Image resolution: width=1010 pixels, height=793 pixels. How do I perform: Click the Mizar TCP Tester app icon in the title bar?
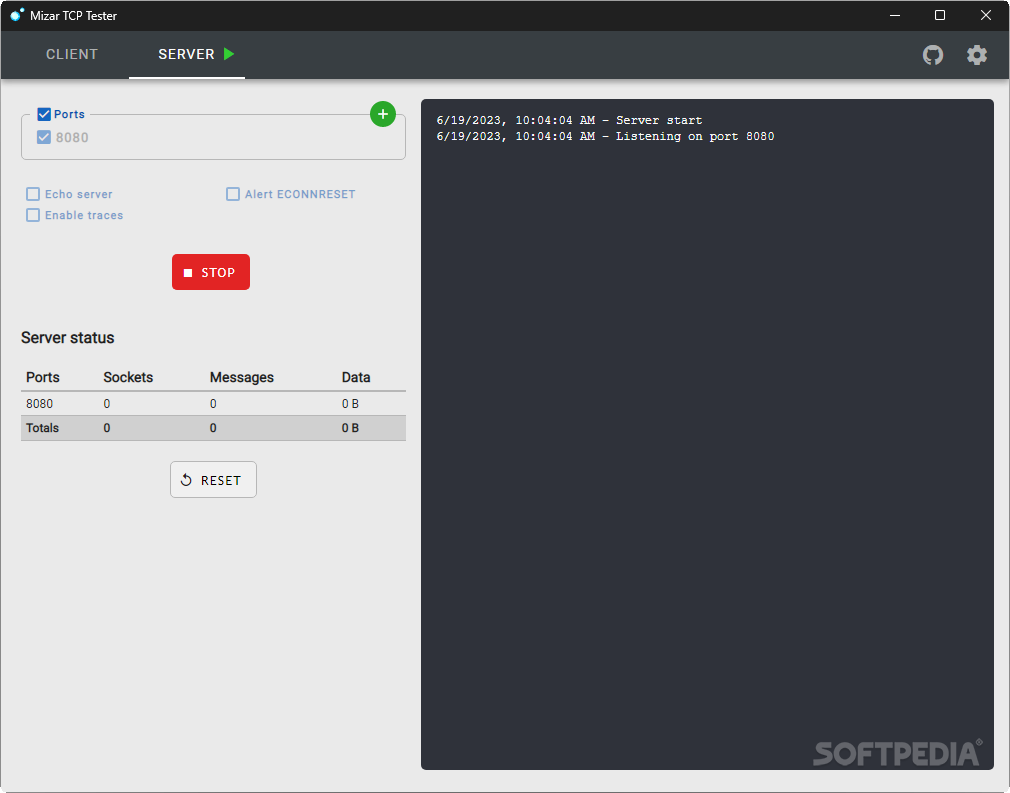coord(17,14)
